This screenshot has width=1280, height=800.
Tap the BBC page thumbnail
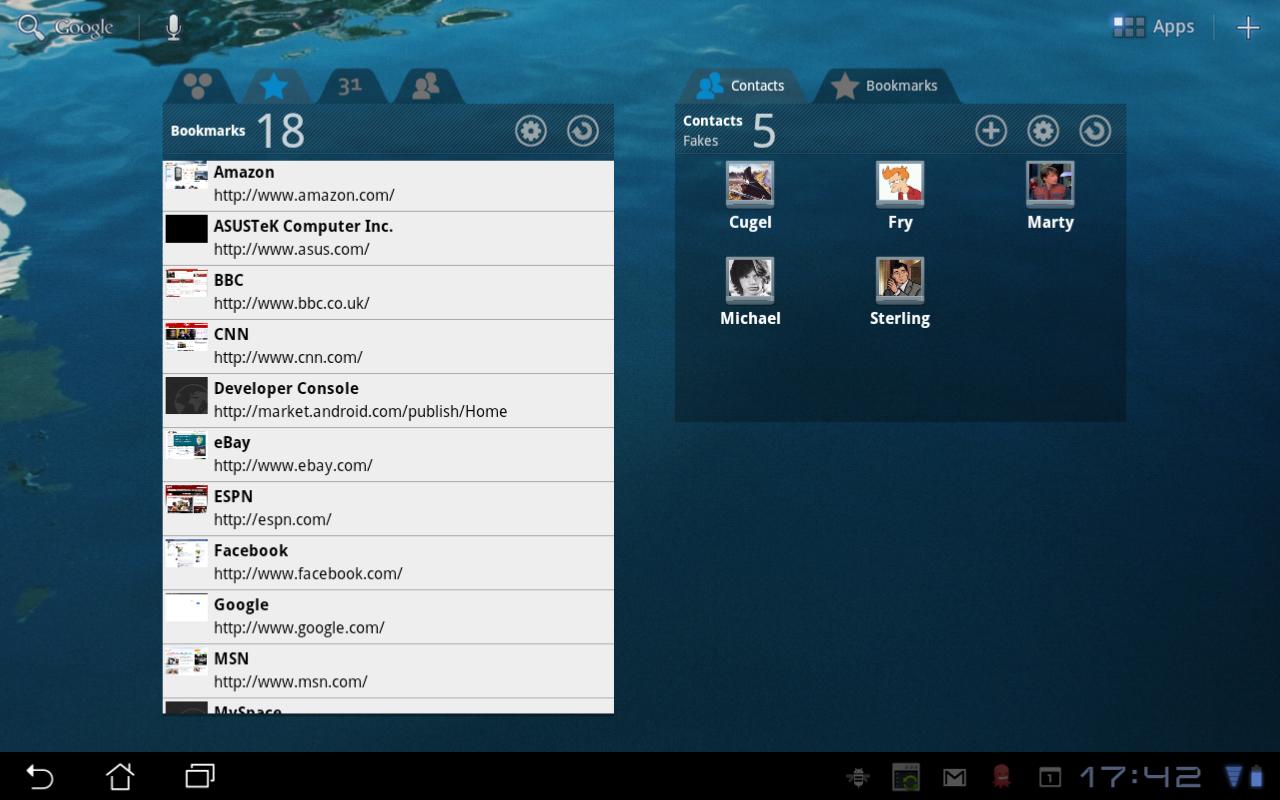tap(186, 283)
